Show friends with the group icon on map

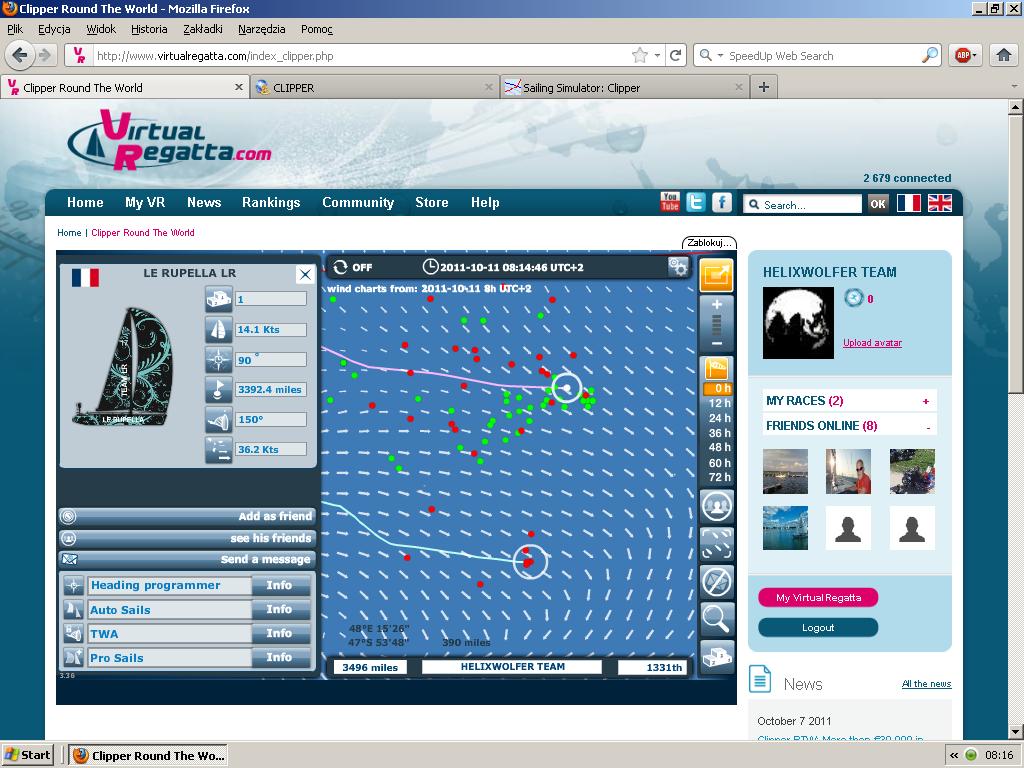[x=716, y=506]
